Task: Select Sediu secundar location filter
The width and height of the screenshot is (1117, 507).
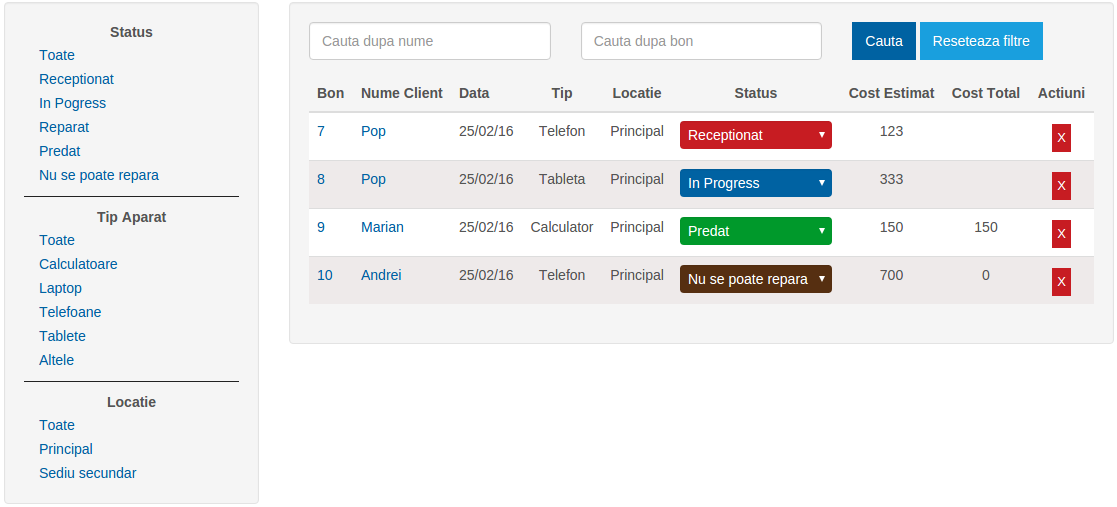Action: click(x=87, y=473)
